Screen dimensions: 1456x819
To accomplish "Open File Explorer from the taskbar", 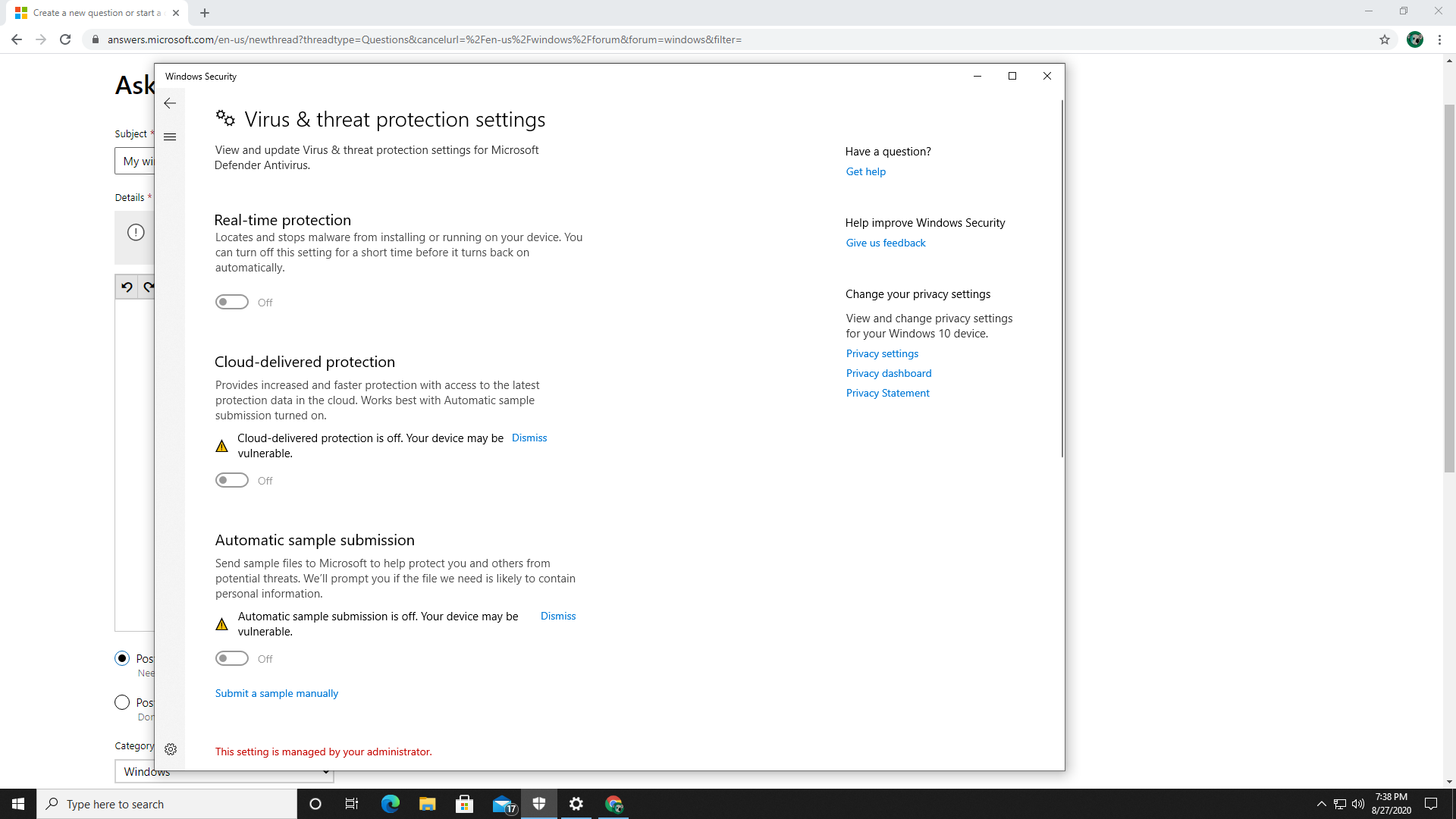I will [427, 804].
